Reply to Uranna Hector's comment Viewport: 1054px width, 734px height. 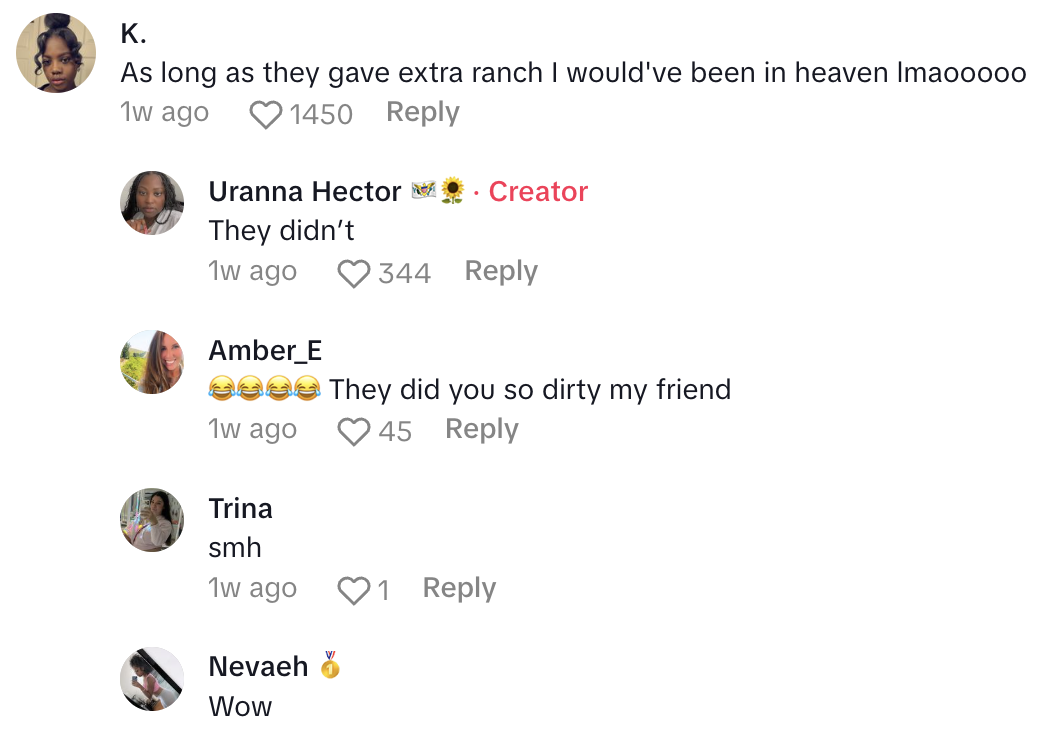tap(501, 271)
